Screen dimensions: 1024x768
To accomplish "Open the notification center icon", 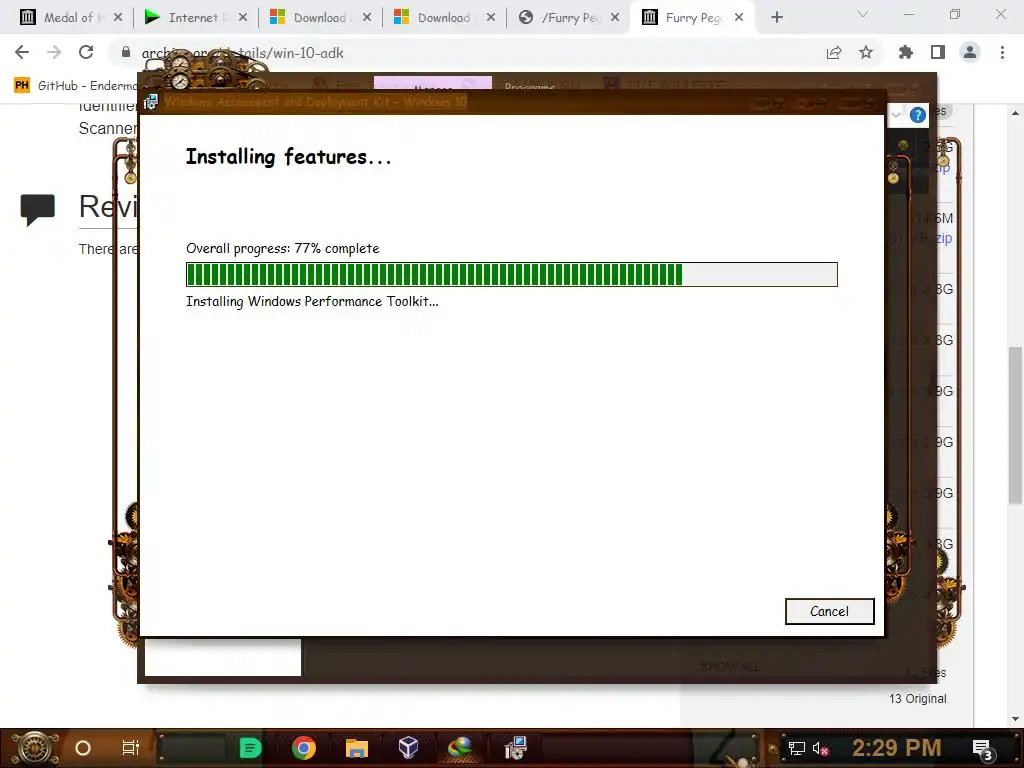I will [982, 749].
